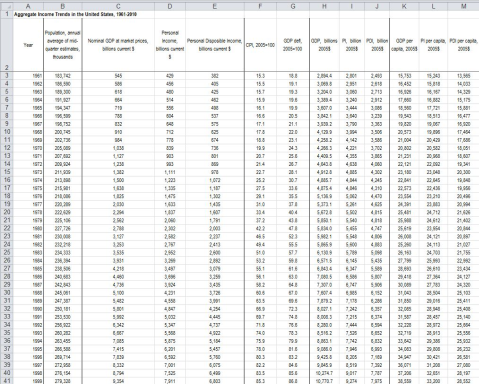Click the Personal Disposable Income header cell

pyautogui.click(x=215, y=45)
